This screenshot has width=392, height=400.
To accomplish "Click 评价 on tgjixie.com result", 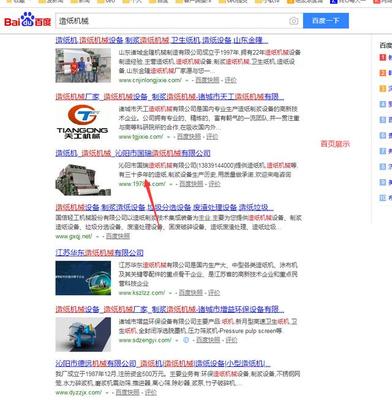I will (x=212, y=136).
